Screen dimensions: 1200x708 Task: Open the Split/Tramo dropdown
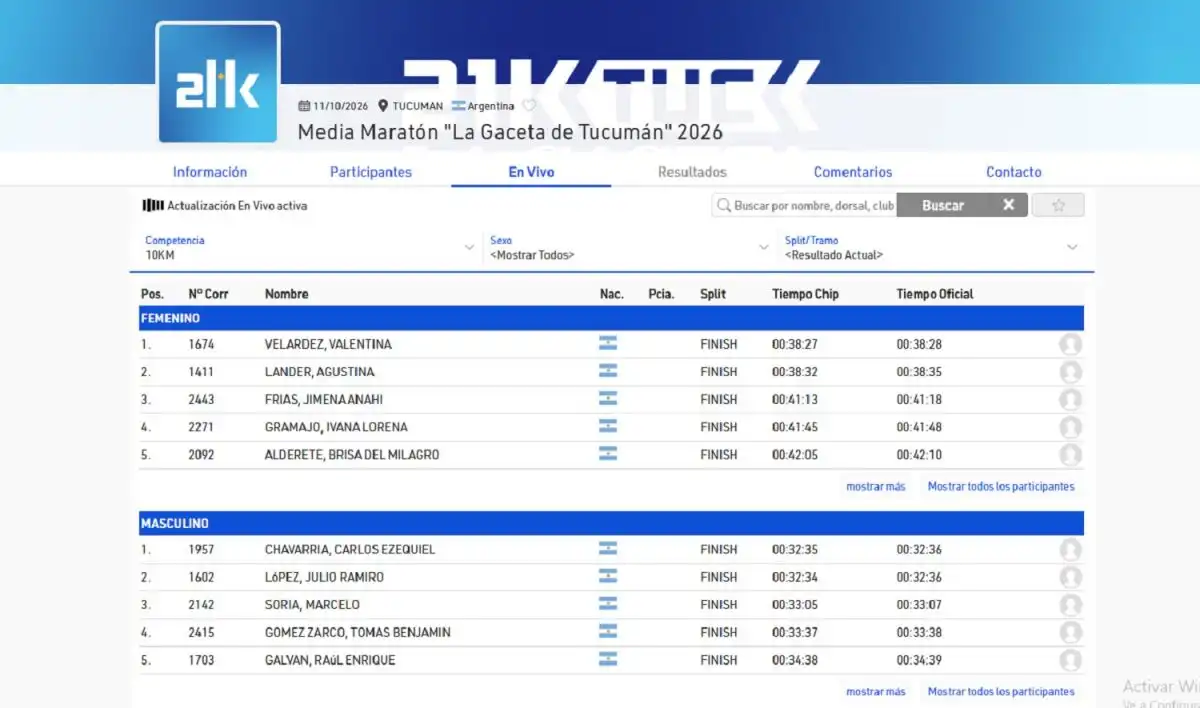[932, 248]
